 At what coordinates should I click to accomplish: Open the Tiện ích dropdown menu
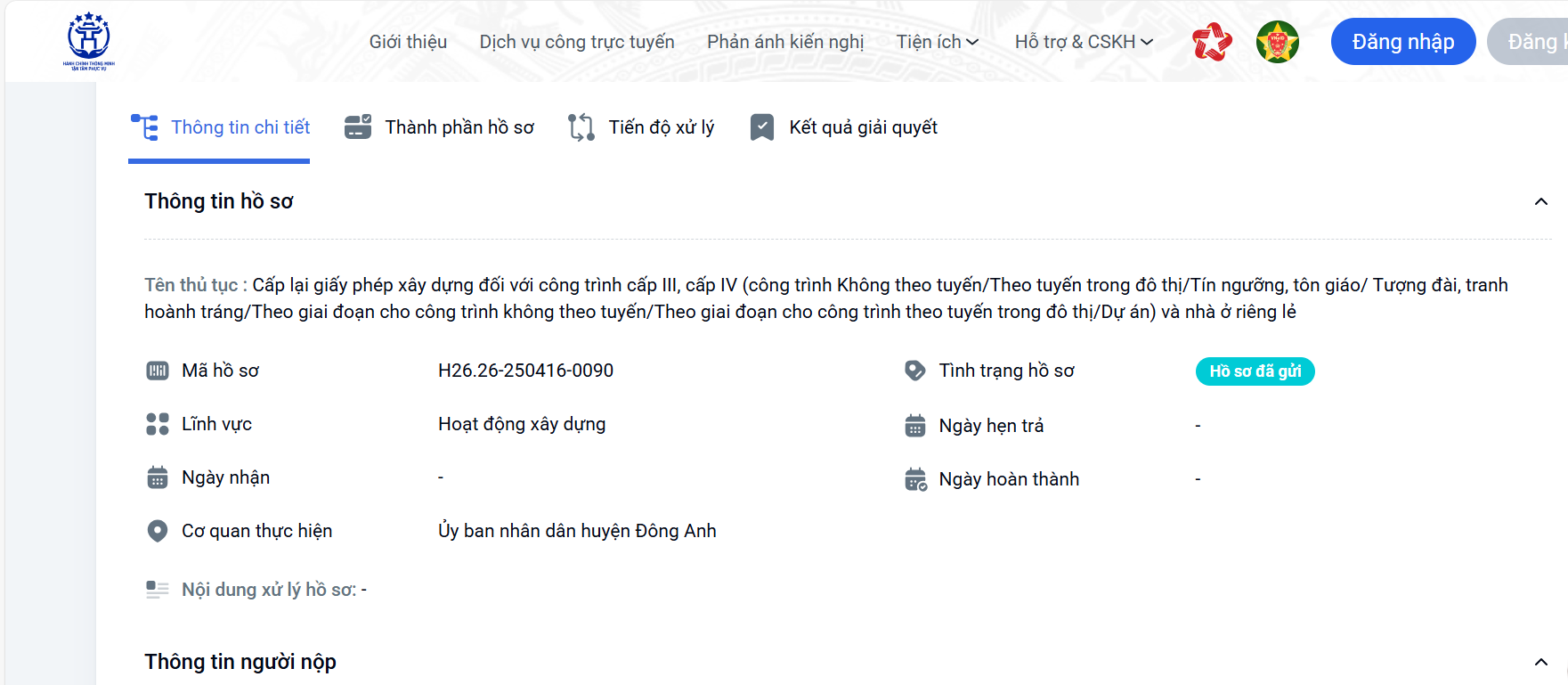point(938,42)
